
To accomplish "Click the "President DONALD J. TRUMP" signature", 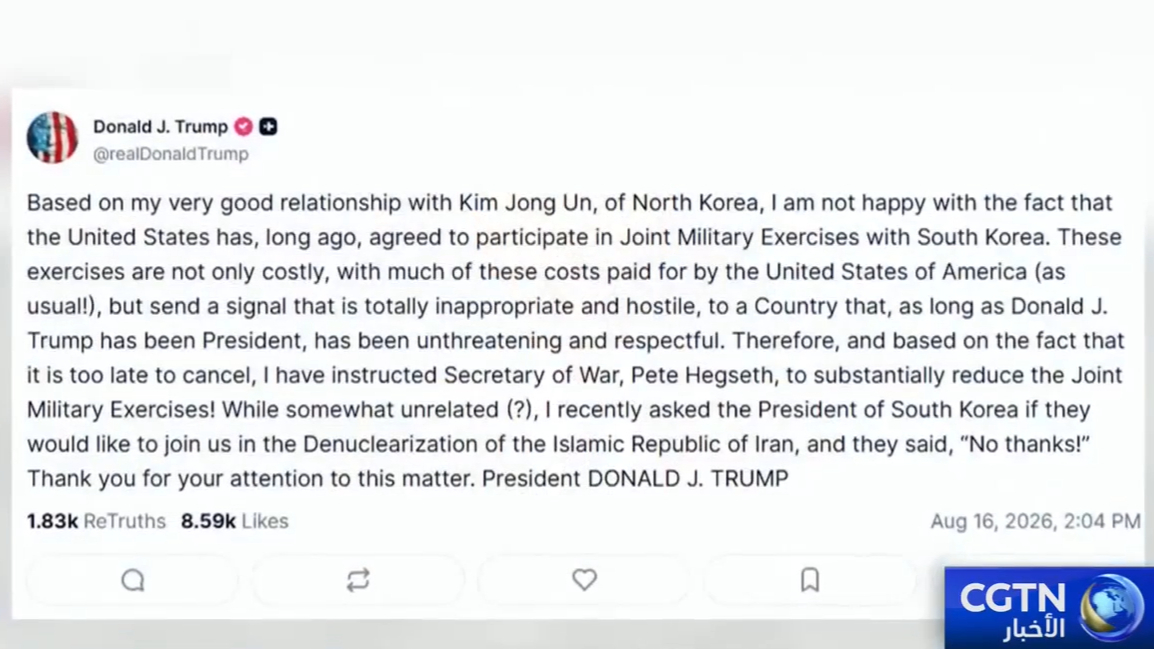I will (x=635, y=479).
